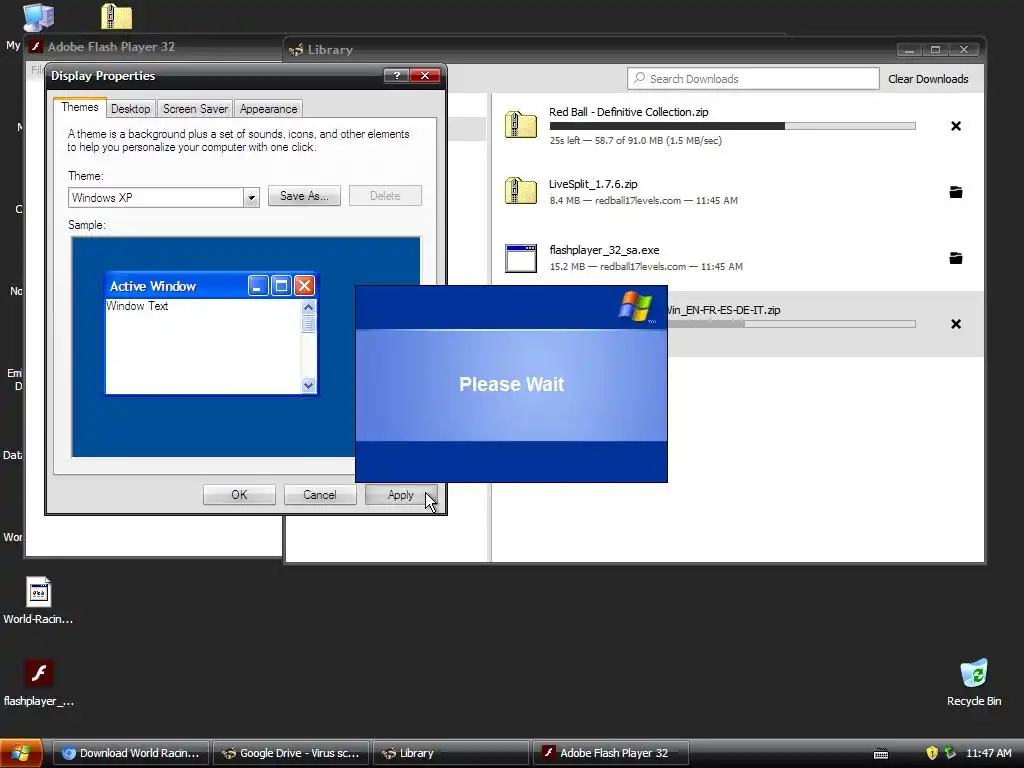
Task: Click the flashplayer_32_sa.exe file icon
Action: coord(520,258)
